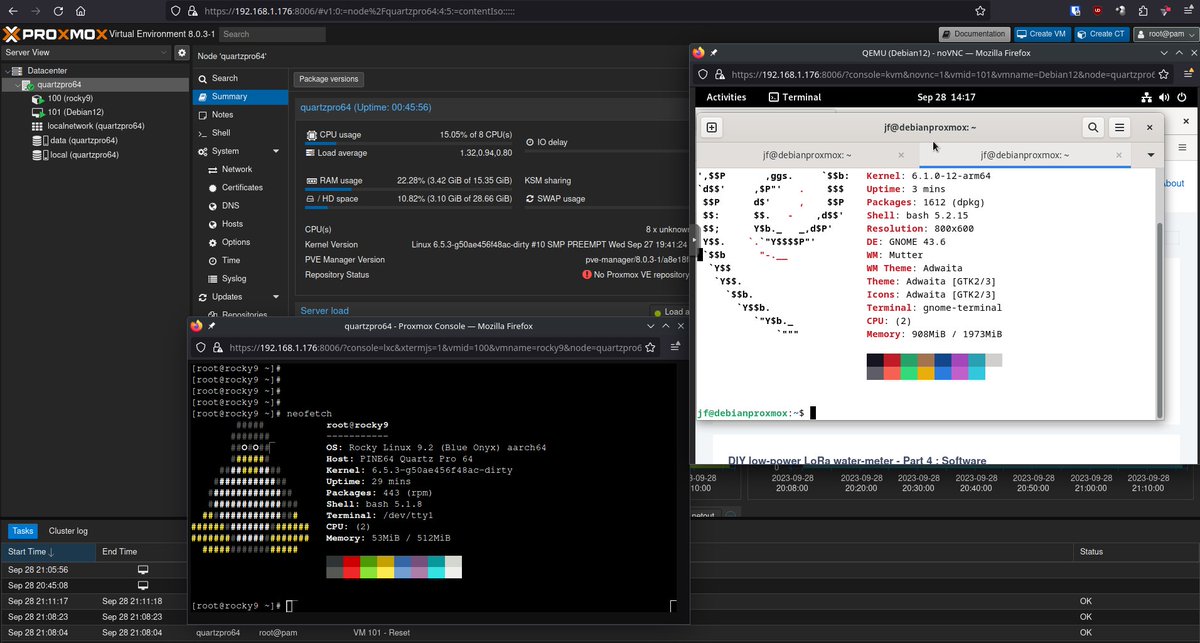1200x643 pixels.
Task: Open the terminal tabs dropdown arrow
Action: pos(1150,155)
